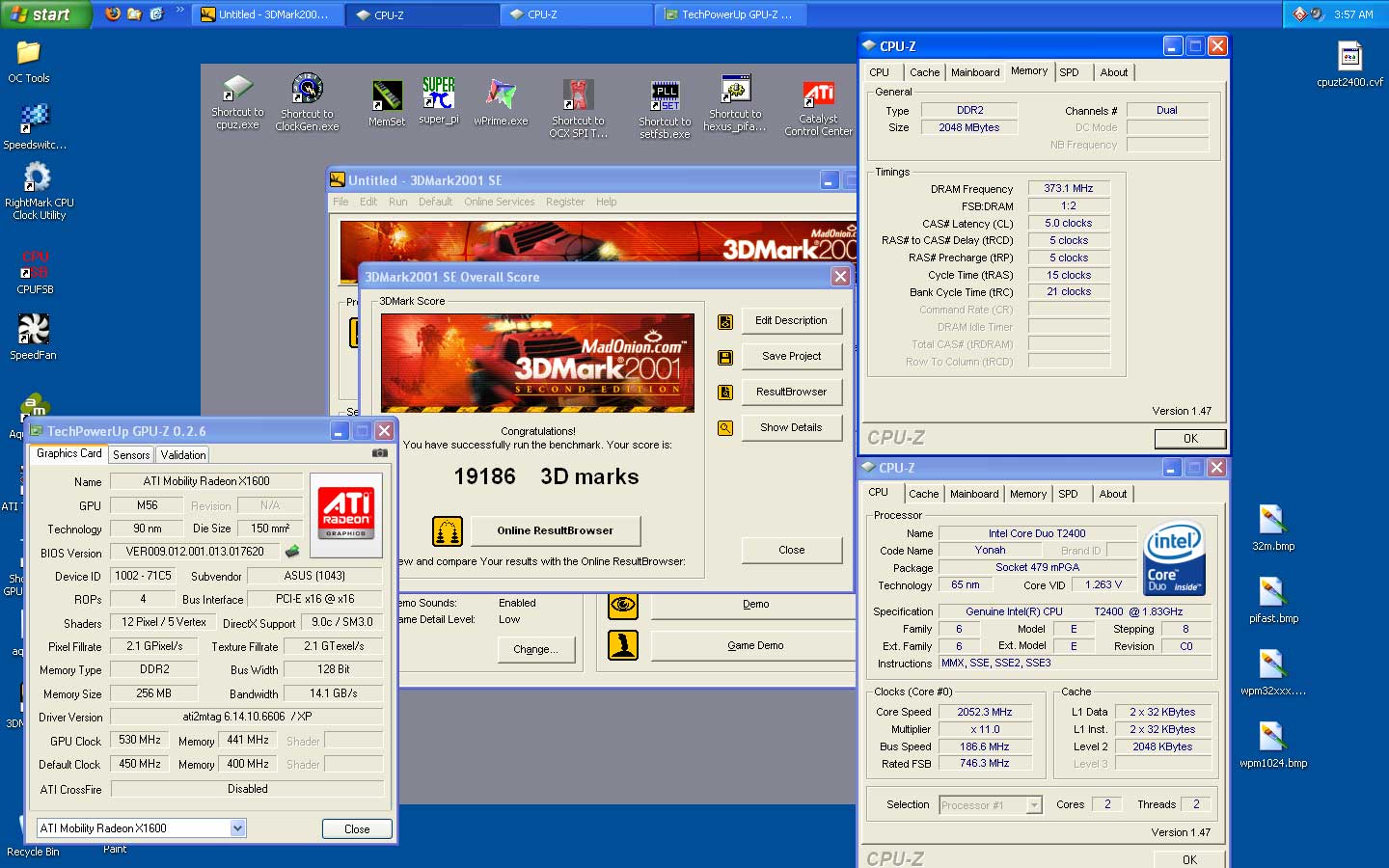
Task: Click the Show Details magnifier icon
Action: pos(725,428)
